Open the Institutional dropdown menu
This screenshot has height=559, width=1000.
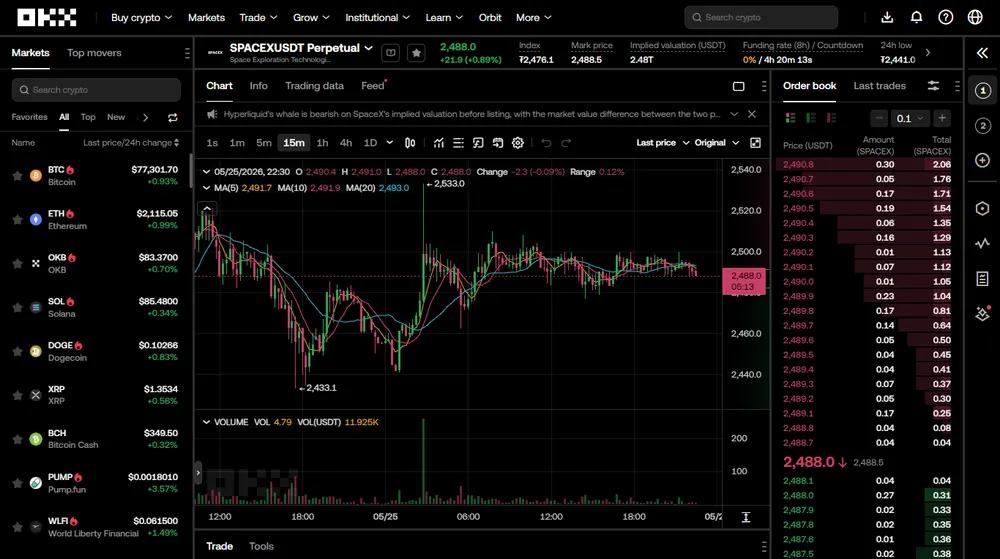pos(378,18)
